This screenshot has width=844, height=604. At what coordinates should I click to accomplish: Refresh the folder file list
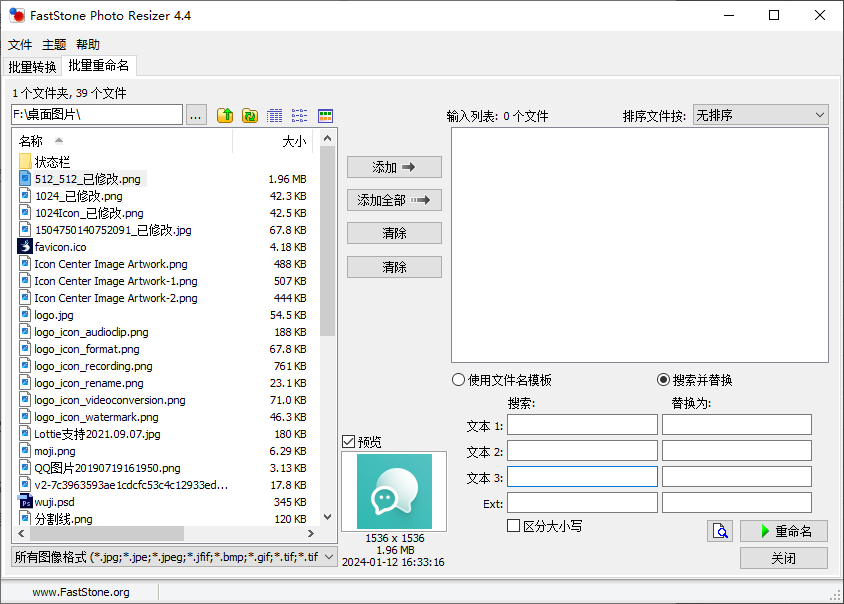[x=250, y=116]
